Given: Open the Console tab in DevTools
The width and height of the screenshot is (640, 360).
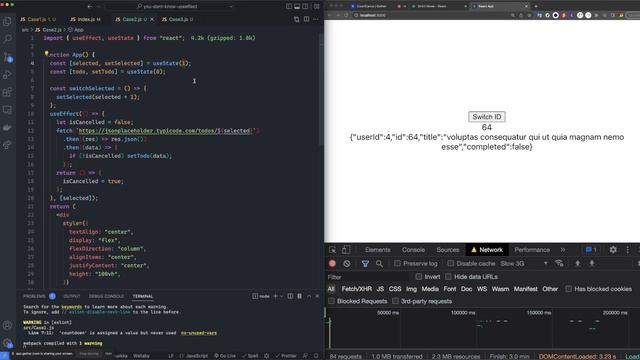Looking at the screenshot, I should [413, 250].
